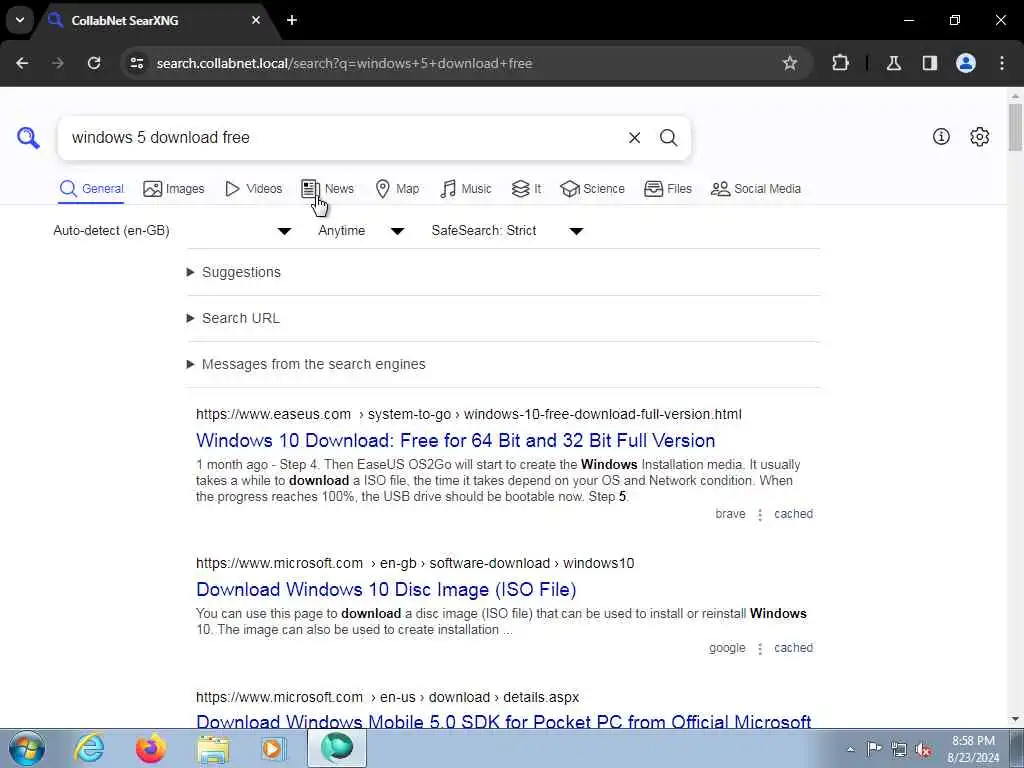Switch to the It tab
Image resolution: width=1024 pixels, height=768 pixels.
coord(526,189)
